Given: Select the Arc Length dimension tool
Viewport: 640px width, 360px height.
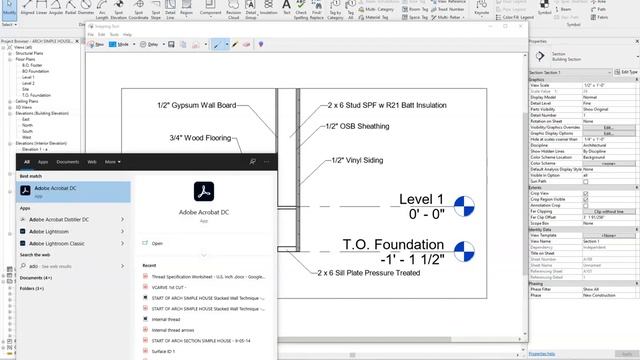Looking at the screenshot, I should tap(102, 10).
